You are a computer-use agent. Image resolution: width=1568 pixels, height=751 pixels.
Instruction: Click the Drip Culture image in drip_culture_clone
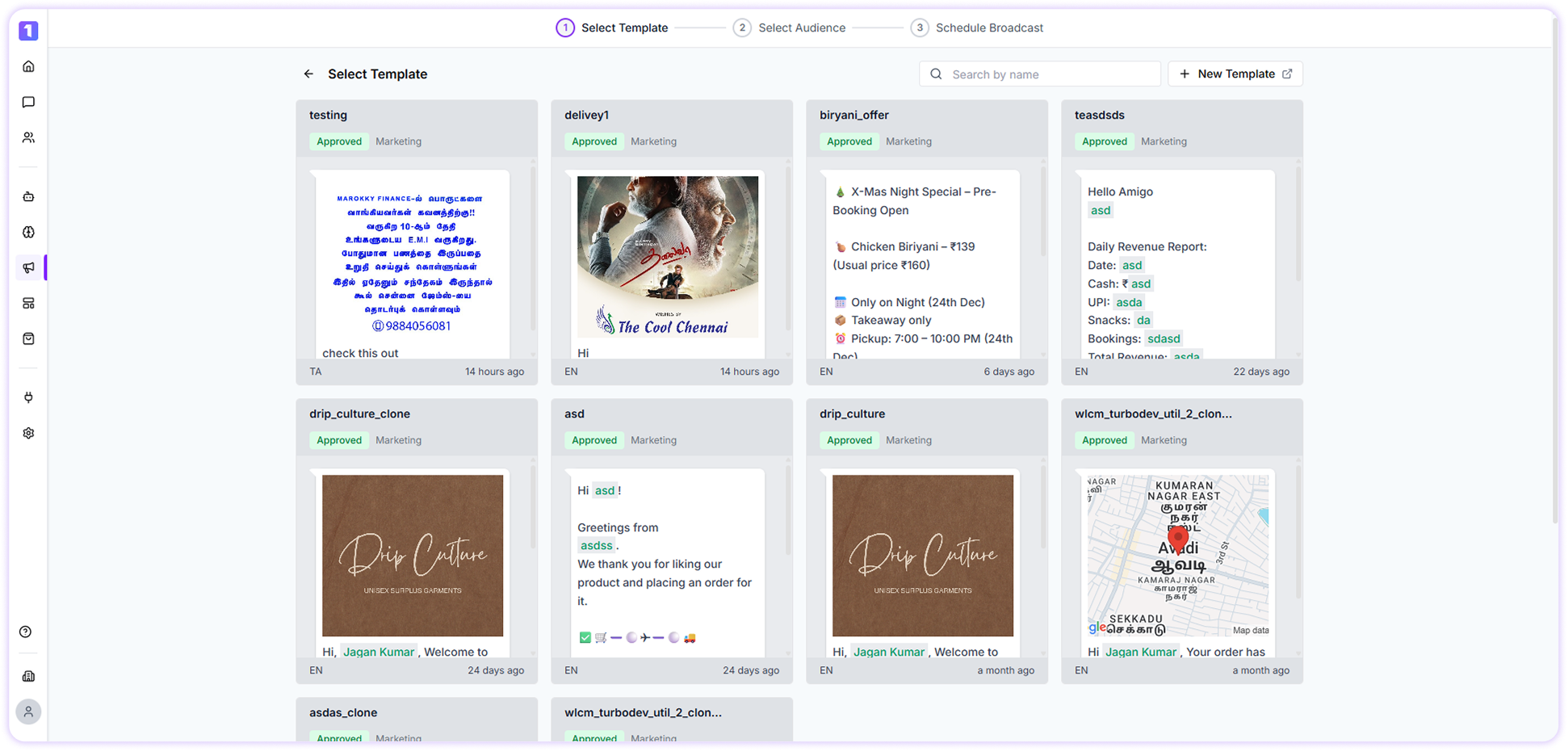pos(413,556)
